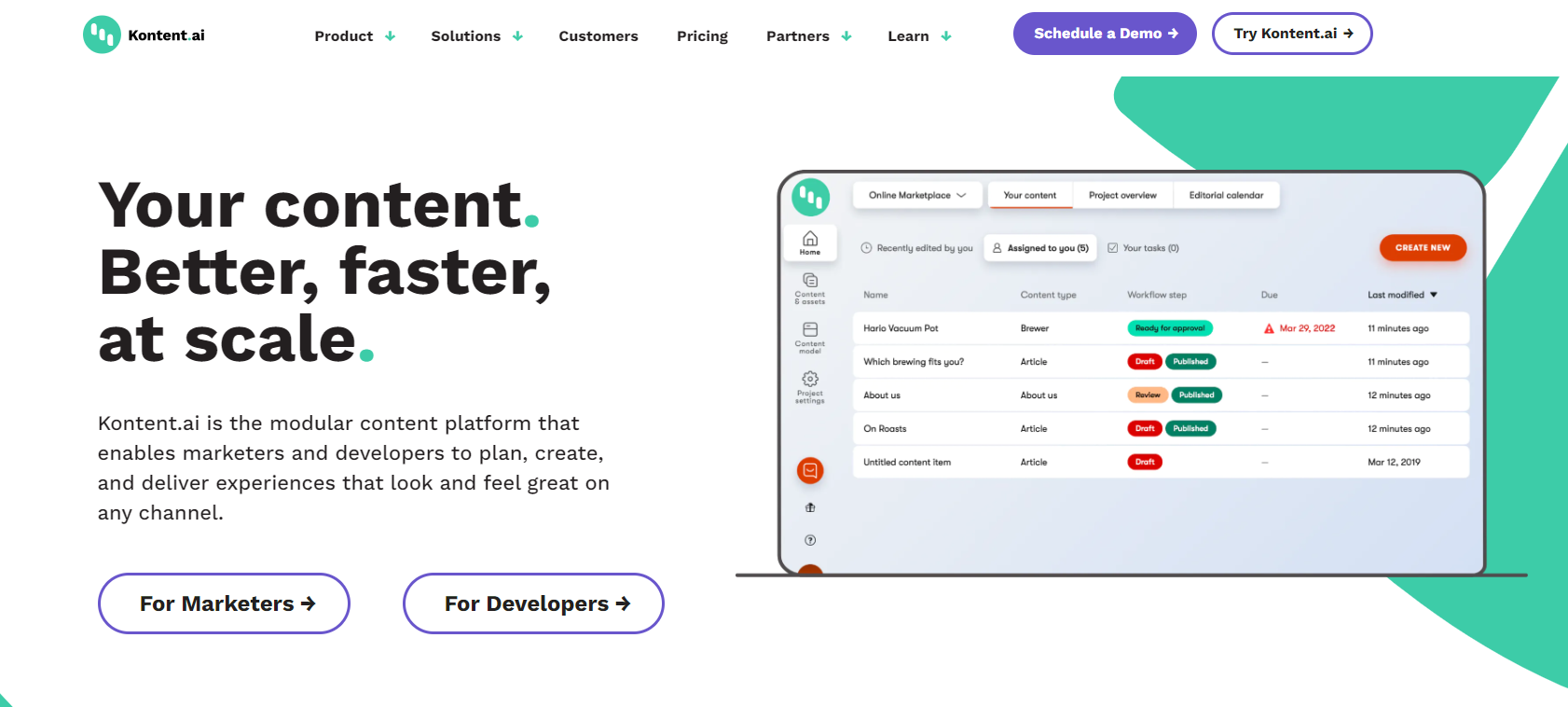Viewport: 1568px width, 707px height.
Task: Open the Online Marketplace project dropdown
Action: point(917,195)
